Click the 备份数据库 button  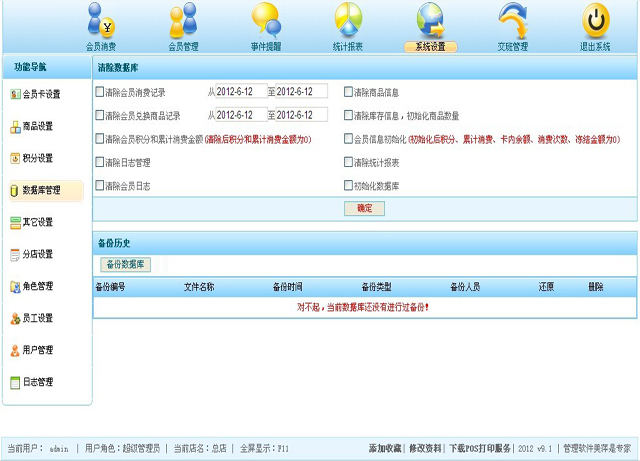coord(126,265)
